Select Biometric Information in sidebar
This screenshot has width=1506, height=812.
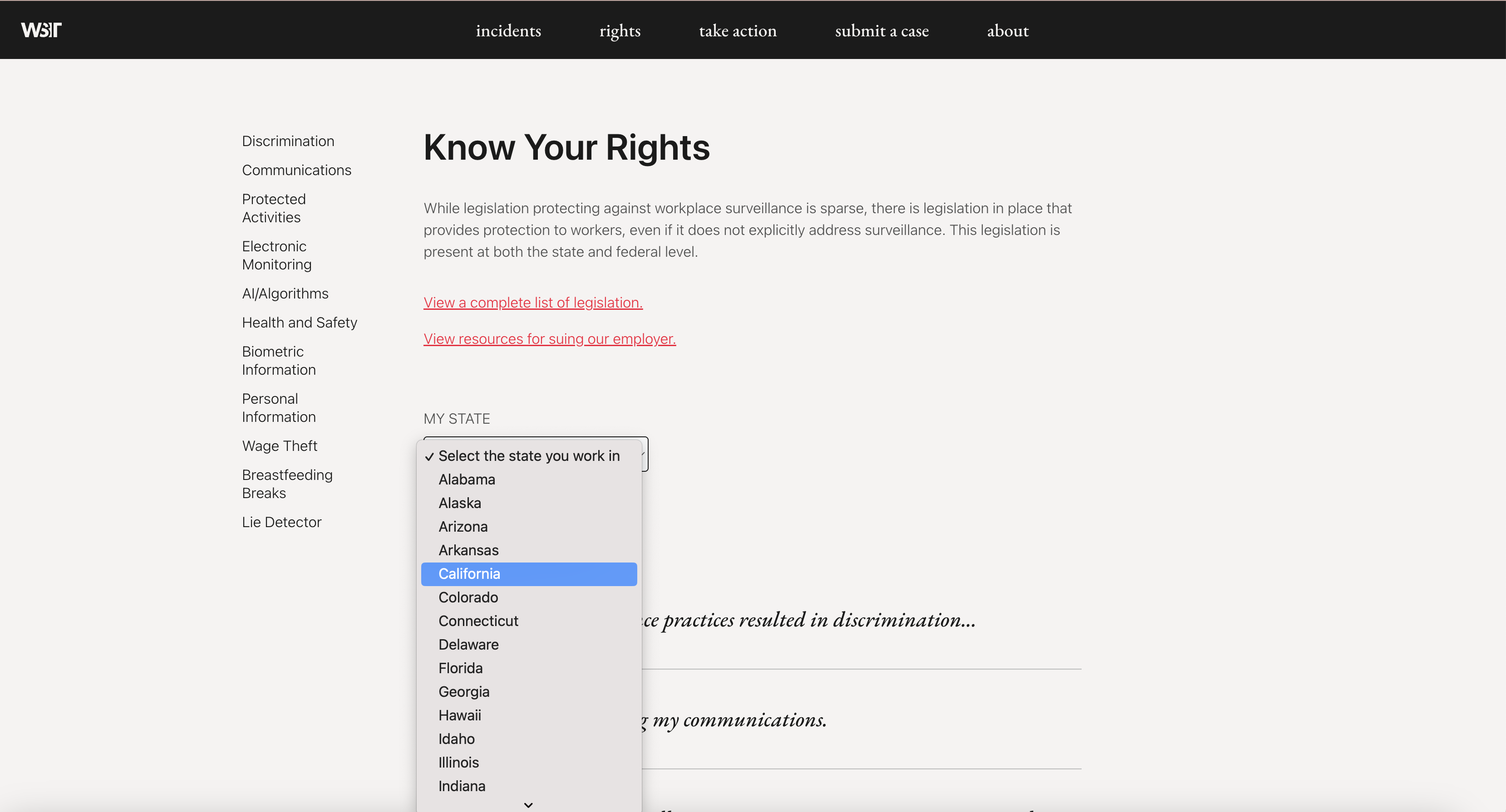coord(278,361)
